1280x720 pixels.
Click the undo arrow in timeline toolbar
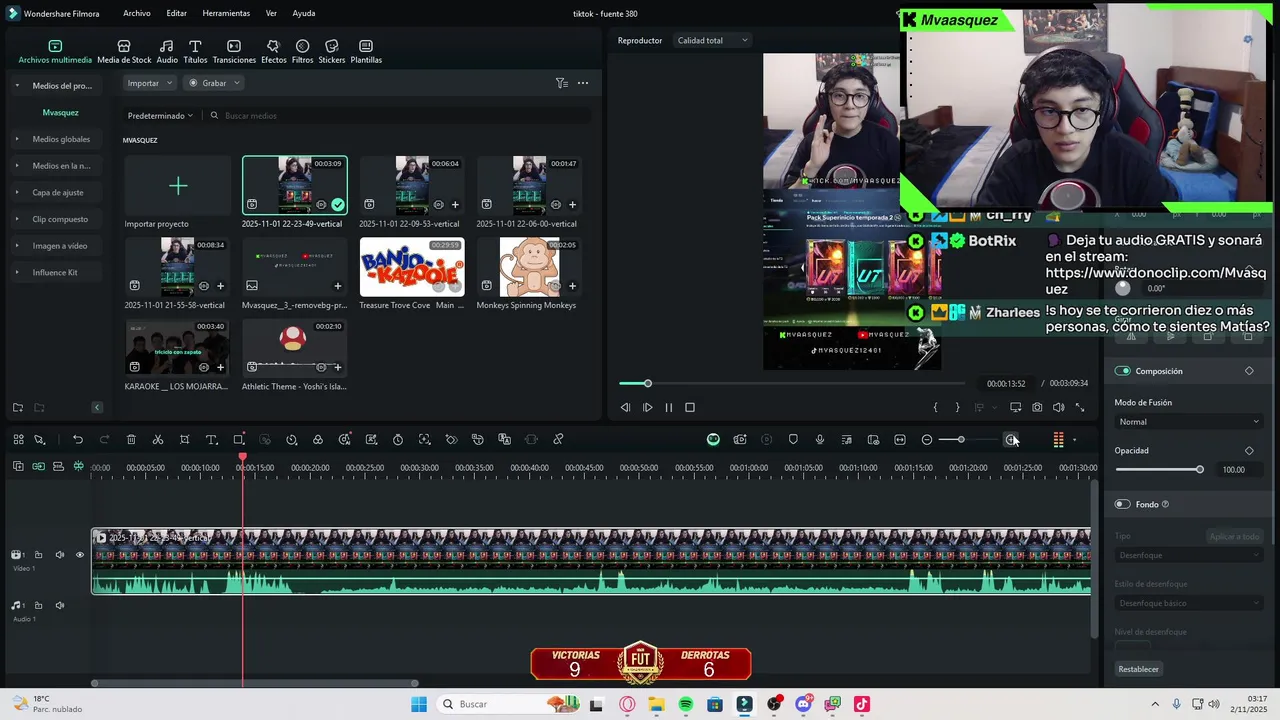[78, 440]
